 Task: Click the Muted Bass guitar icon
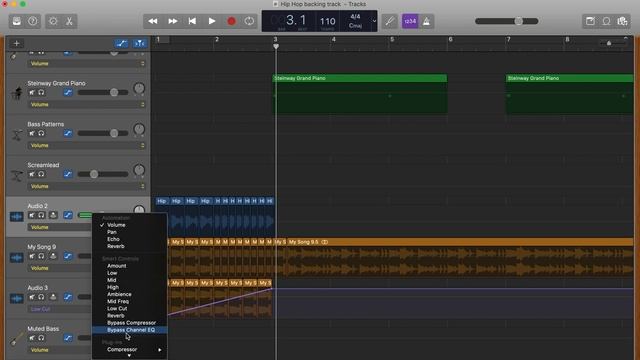(17, 338)
